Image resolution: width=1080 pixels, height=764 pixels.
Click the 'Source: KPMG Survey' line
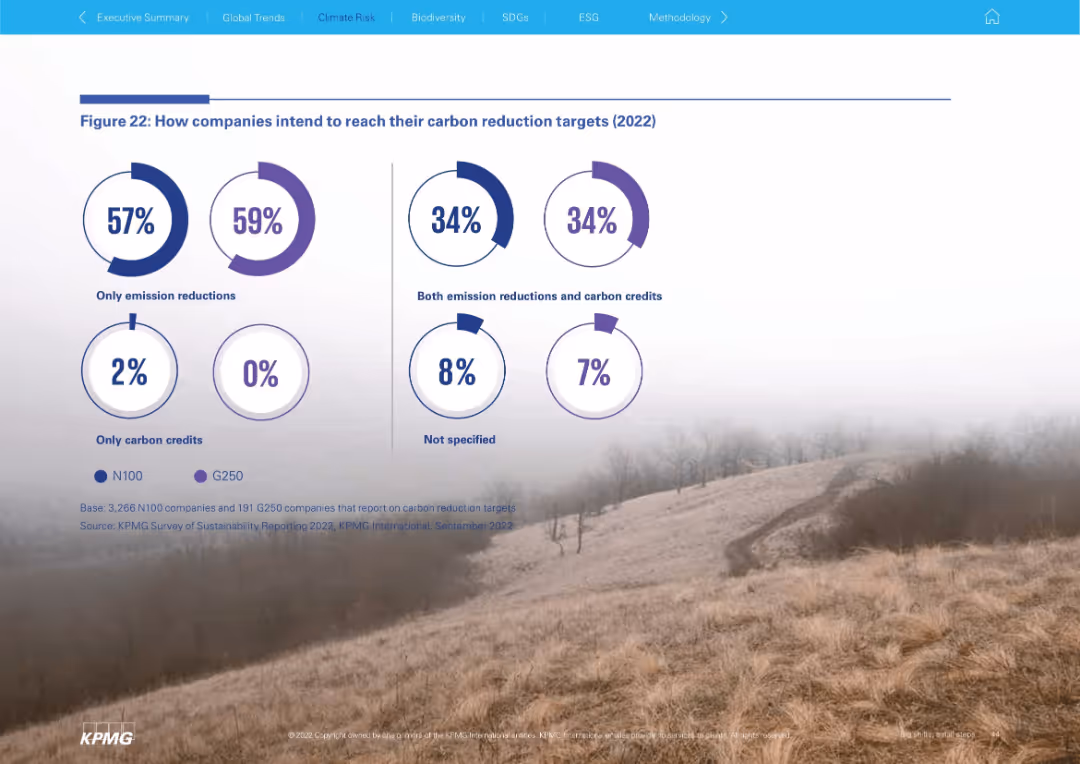297,526
